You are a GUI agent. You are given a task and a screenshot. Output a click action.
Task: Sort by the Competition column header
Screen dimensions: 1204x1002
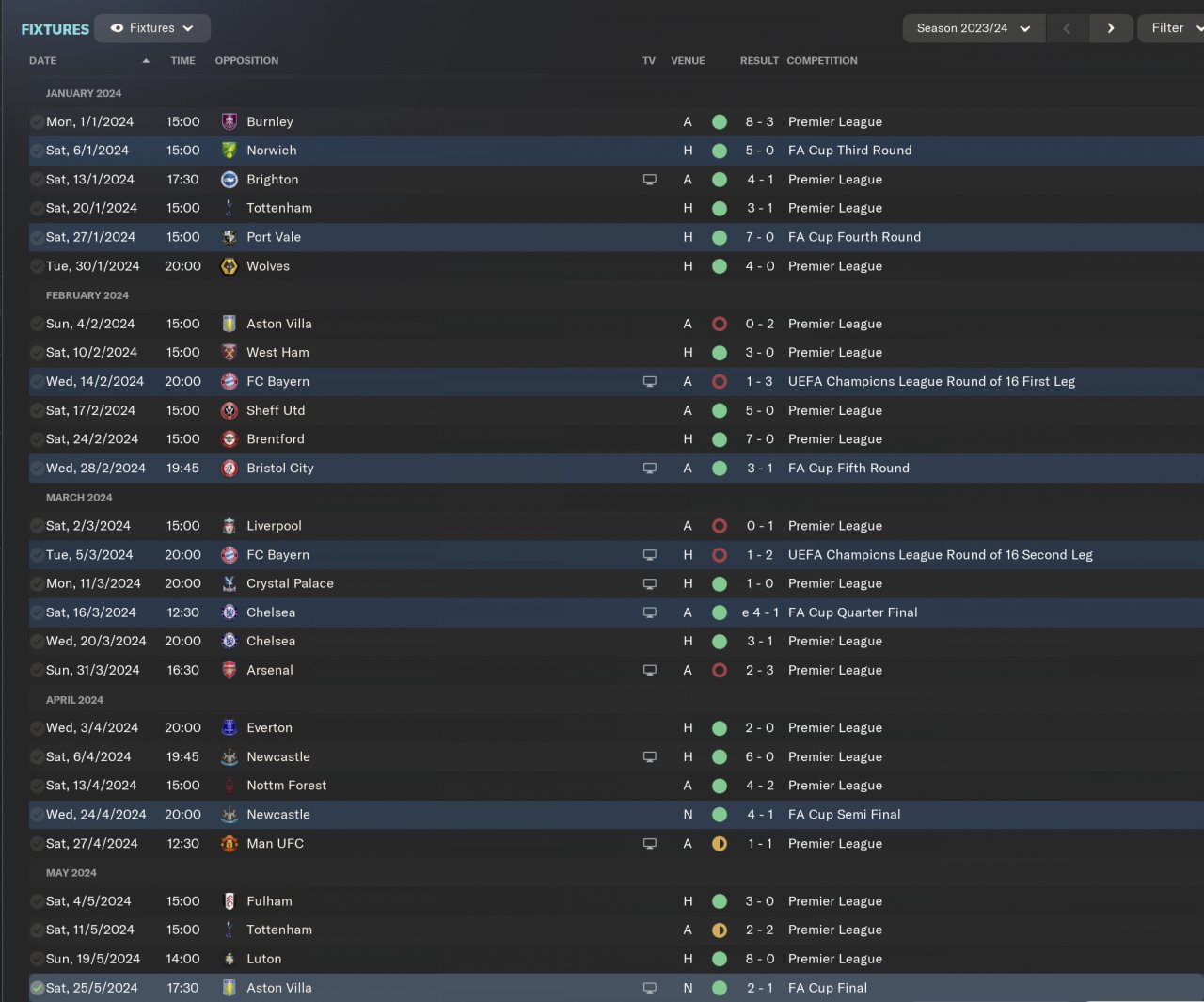pyautogui.click(x=822, y=61)
